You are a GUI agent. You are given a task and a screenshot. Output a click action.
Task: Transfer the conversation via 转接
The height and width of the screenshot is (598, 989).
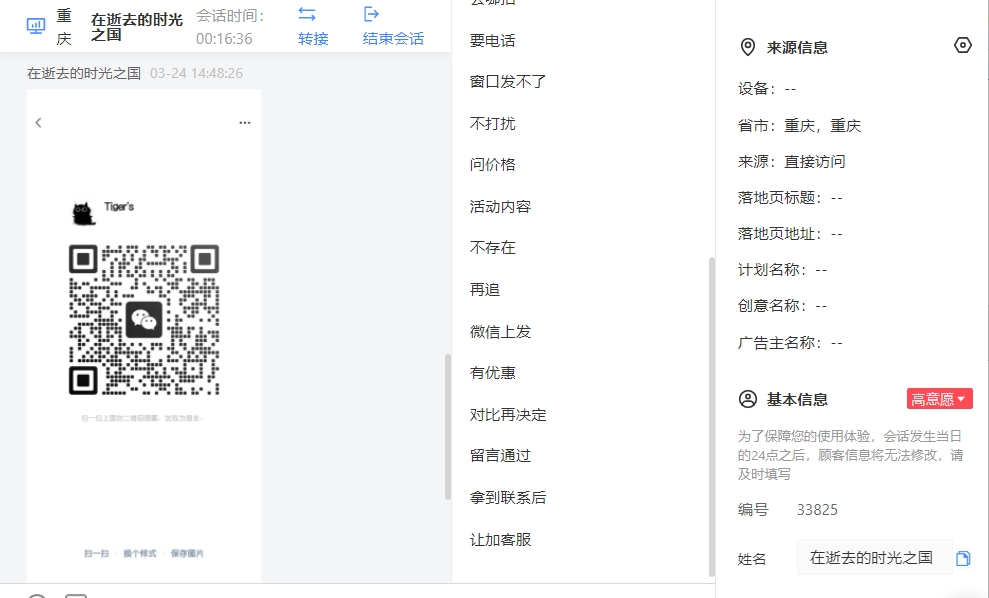pos(313,38)
